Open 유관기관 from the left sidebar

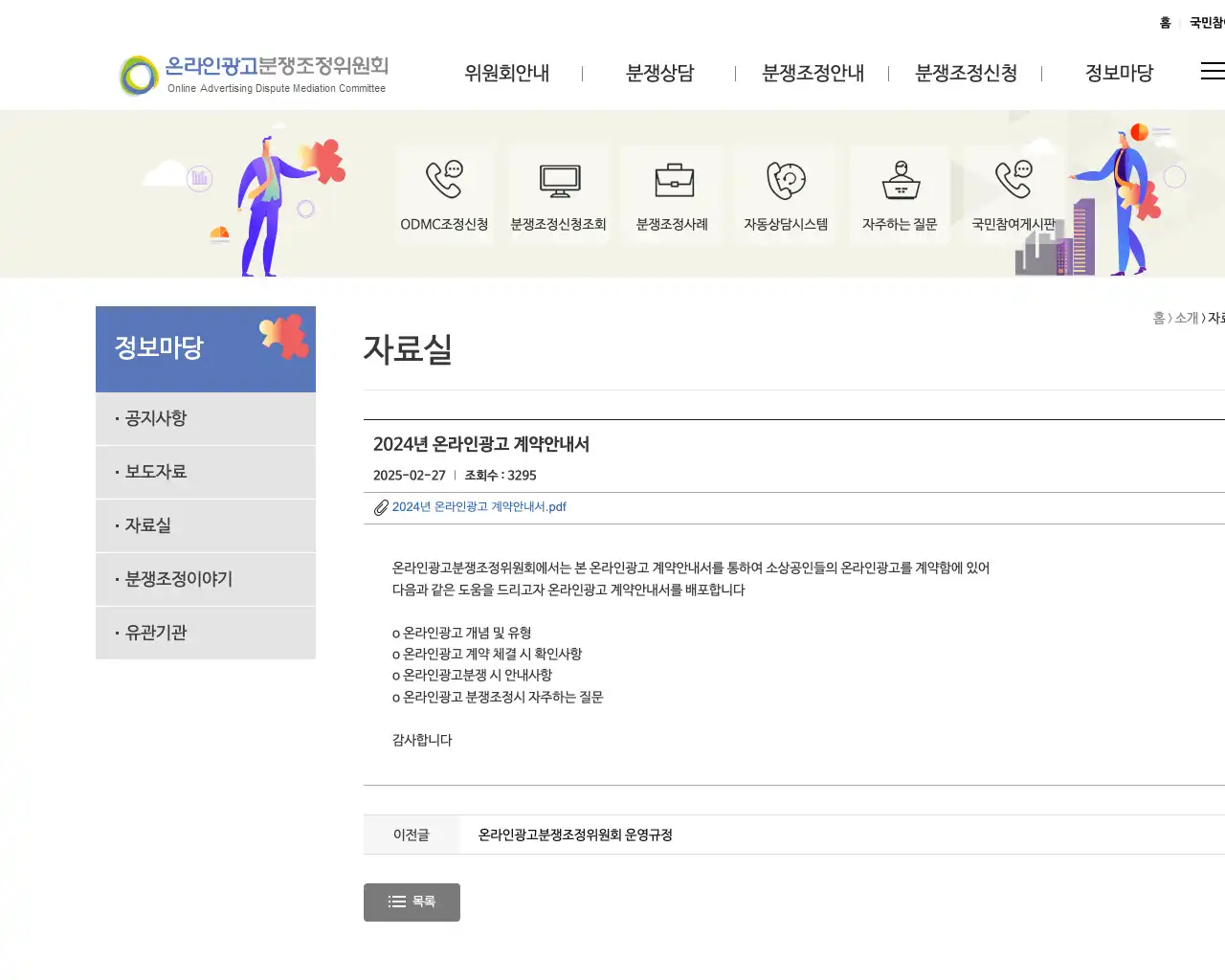[x=155, y=633]
